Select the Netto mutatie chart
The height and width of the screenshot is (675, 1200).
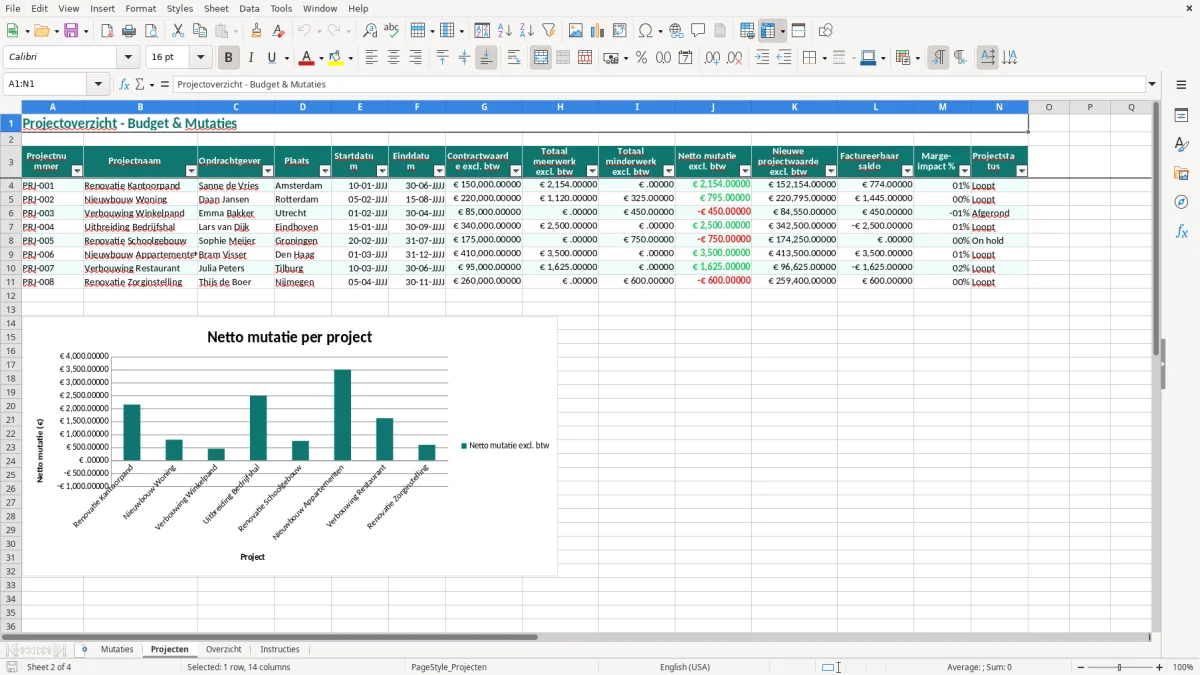[x=290, y=447]
